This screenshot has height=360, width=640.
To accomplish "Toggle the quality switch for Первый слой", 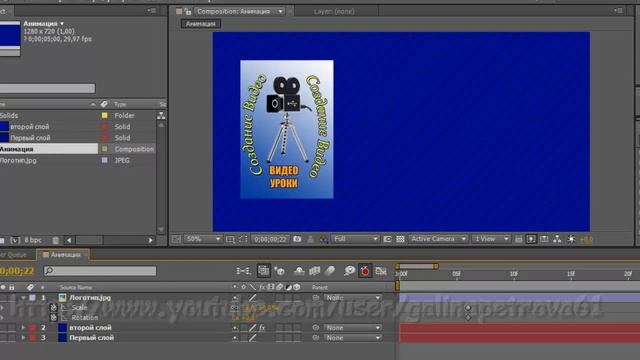I will (253, 338).
